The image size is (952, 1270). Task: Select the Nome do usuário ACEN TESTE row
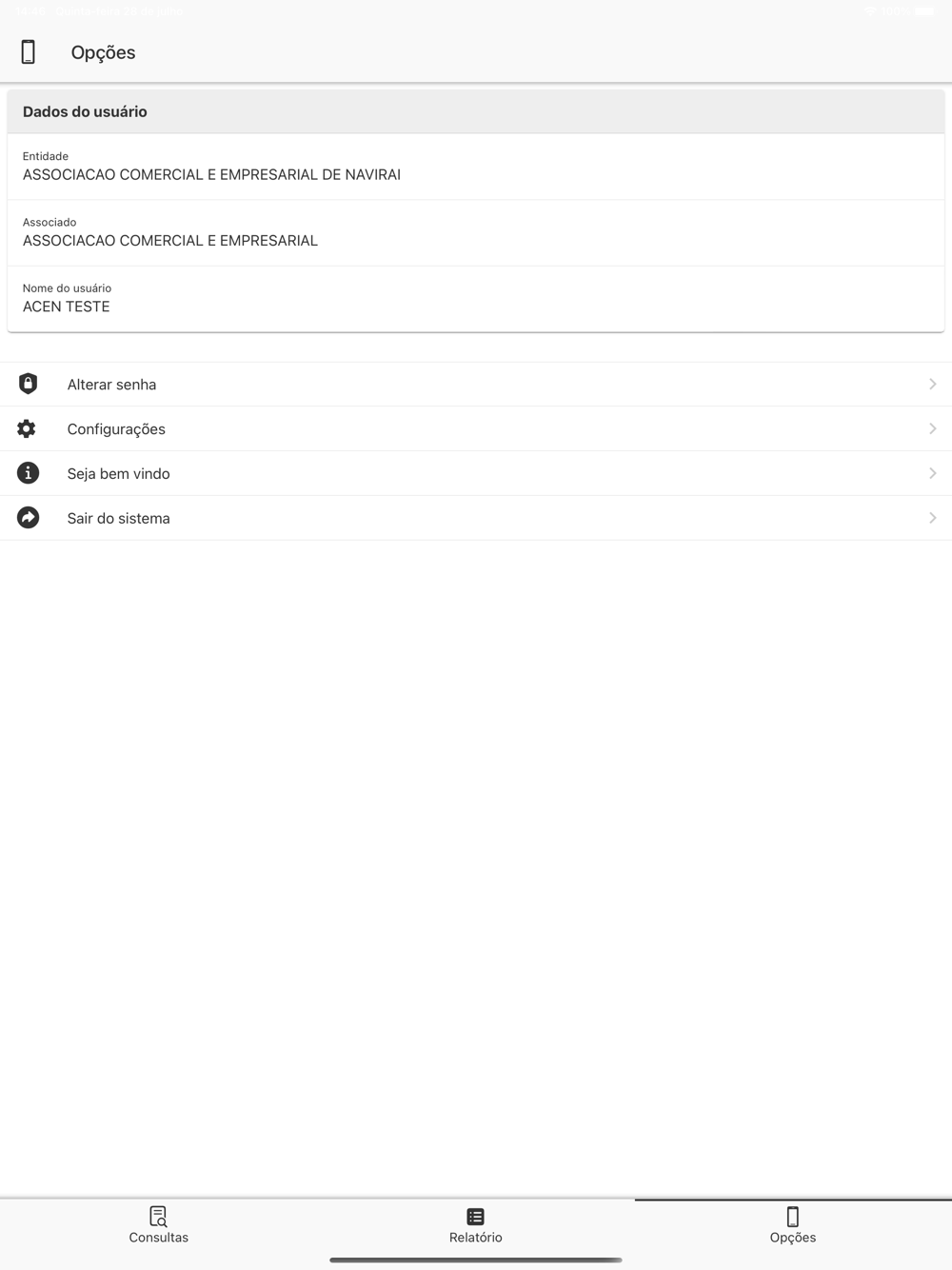click(476, 299)
